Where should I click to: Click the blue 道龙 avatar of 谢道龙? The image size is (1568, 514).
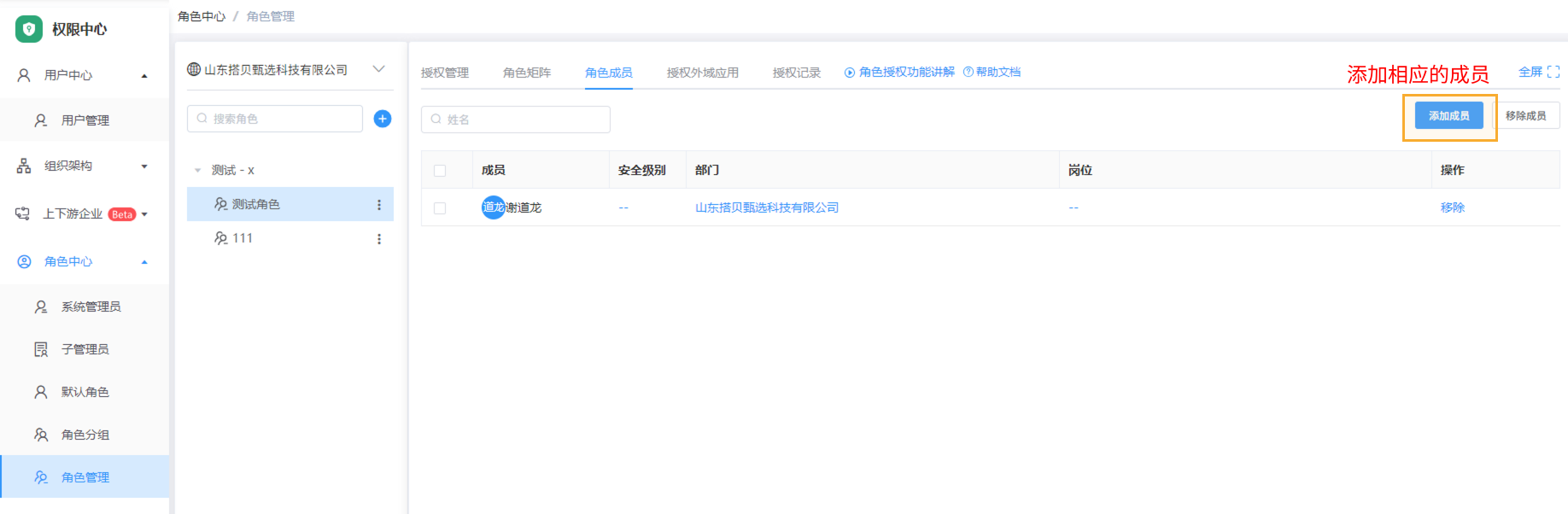(x=493, y=207)
